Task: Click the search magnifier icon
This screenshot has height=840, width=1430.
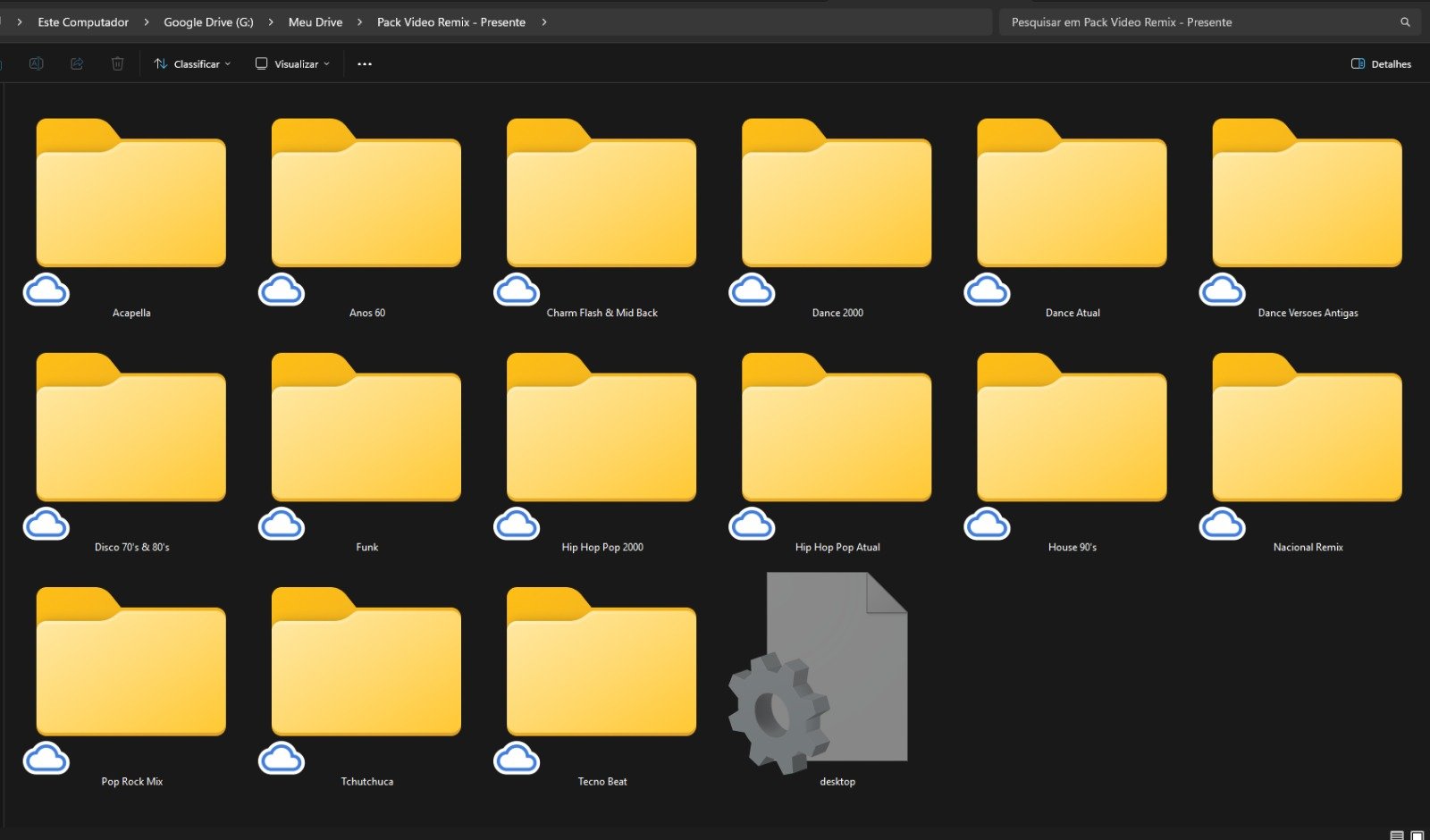Action: [1404, 21]
